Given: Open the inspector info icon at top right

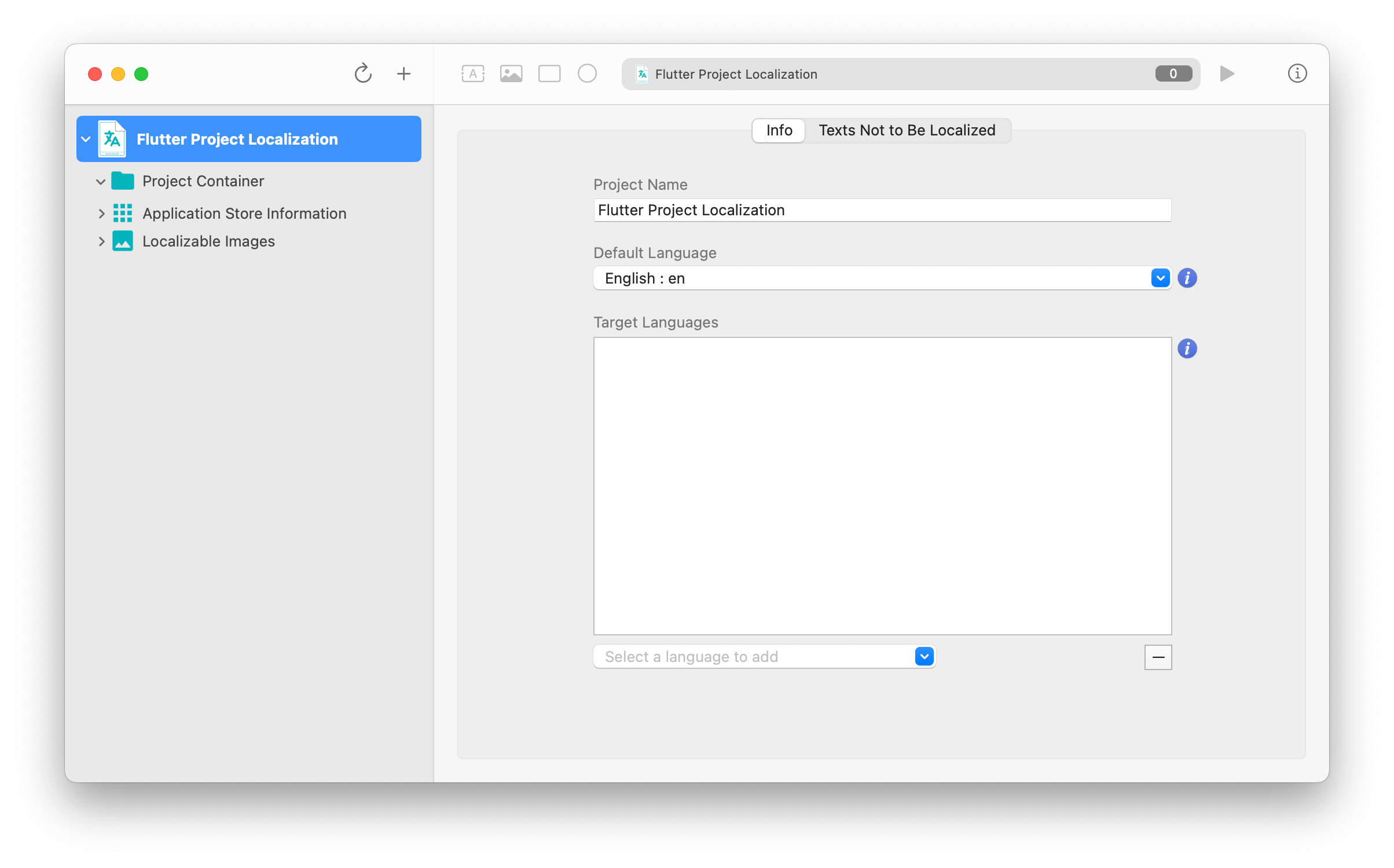Looking at the screenshot, I should 1297,73.
